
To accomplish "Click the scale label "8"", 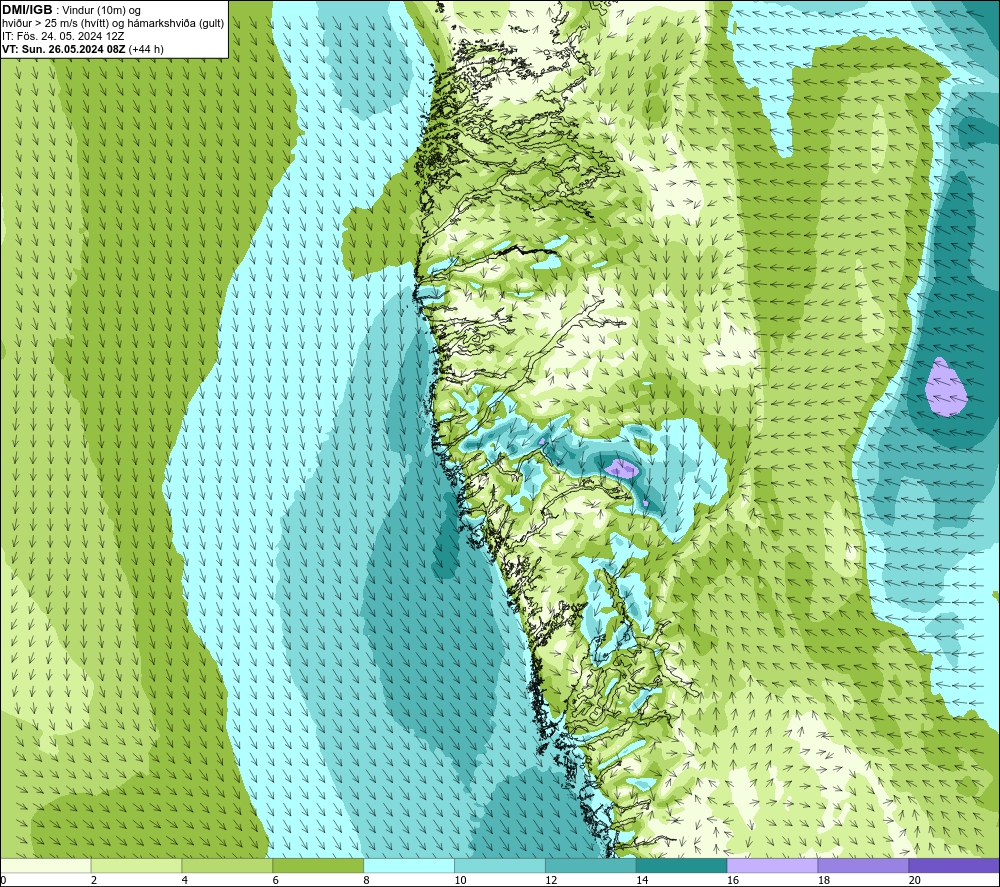I will (x=366, y=880).
